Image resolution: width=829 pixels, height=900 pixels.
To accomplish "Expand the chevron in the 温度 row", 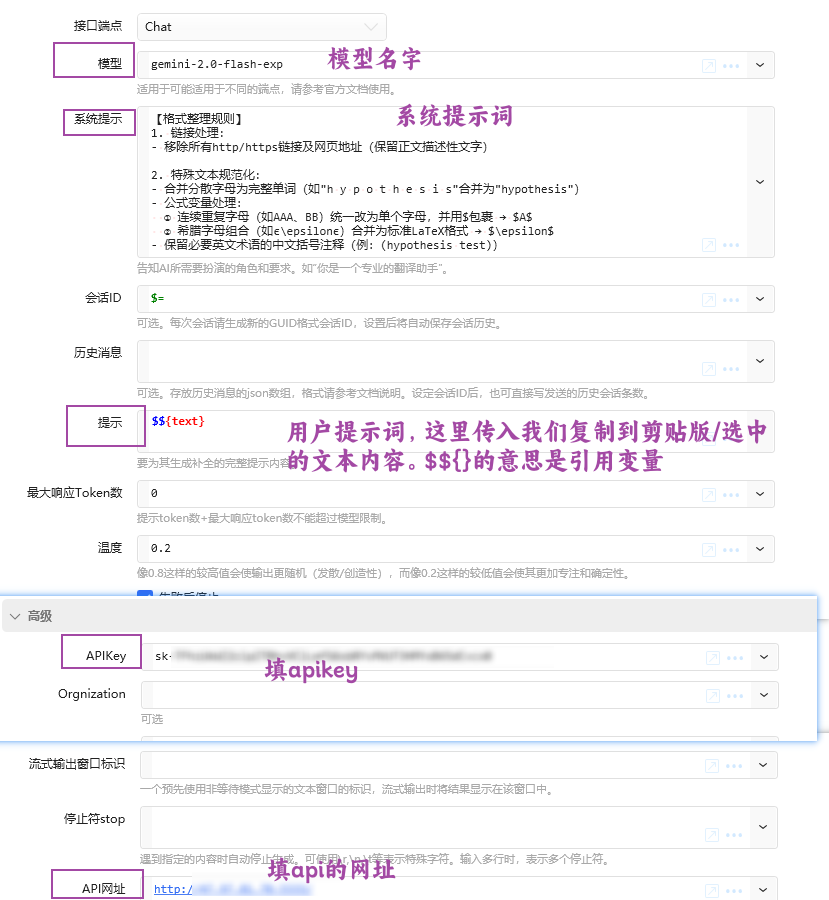I will click(760, 549).
